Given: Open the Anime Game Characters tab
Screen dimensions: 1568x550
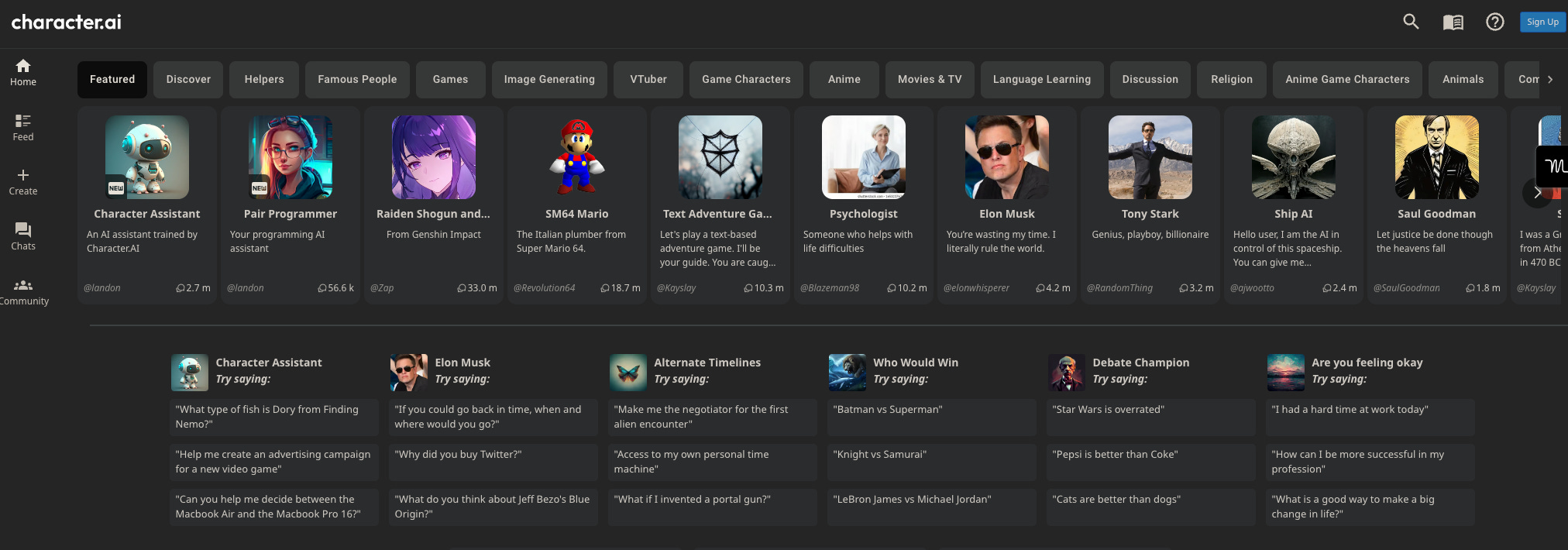Looking at the screenshot, I should (1348, 80).
